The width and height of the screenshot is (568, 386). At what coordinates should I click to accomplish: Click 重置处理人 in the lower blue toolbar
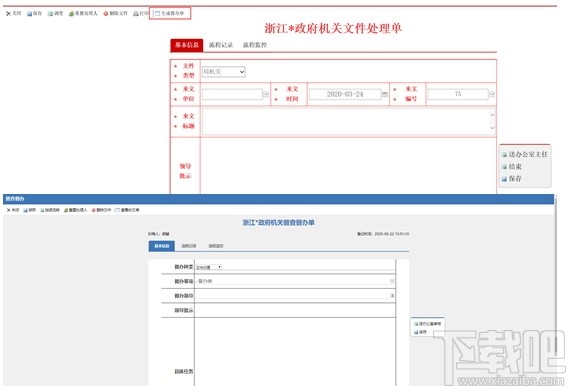[76, 210]
